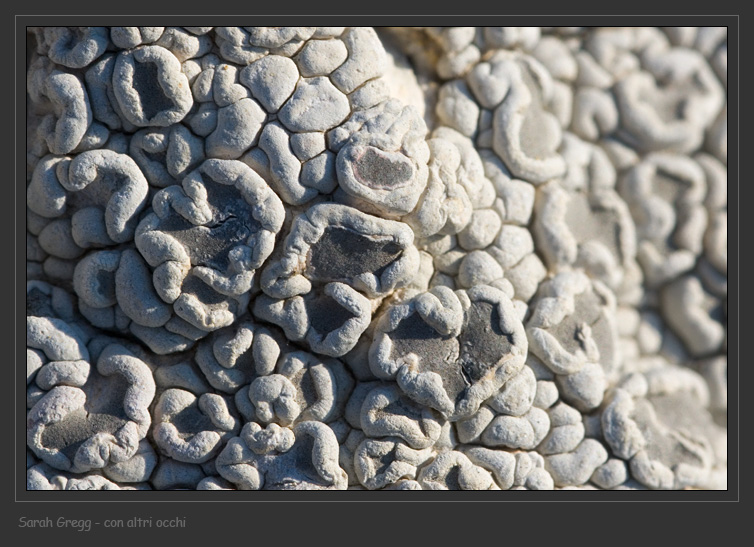
Task: Open the lichen photo thumbnail
Action: point(377,258)
